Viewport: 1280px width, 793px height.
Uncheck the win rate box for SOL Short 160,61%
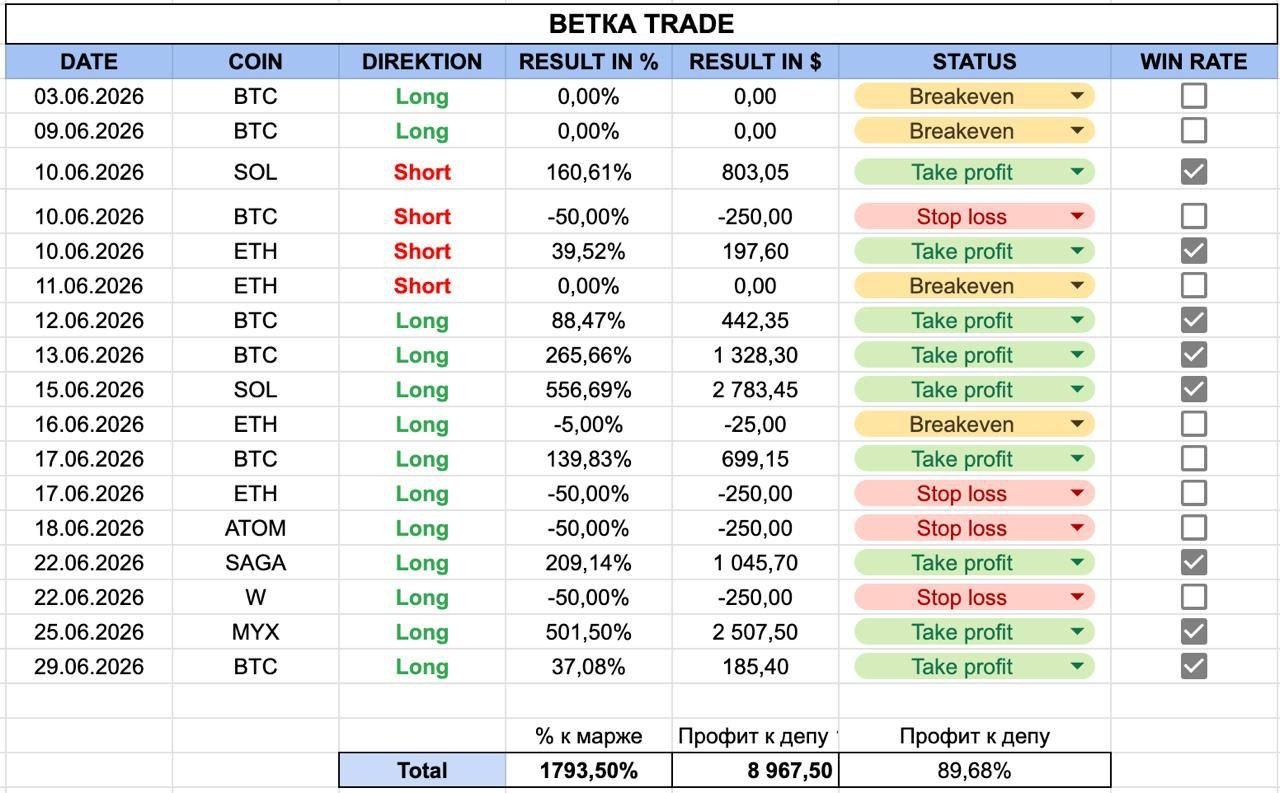point(1193,171)
